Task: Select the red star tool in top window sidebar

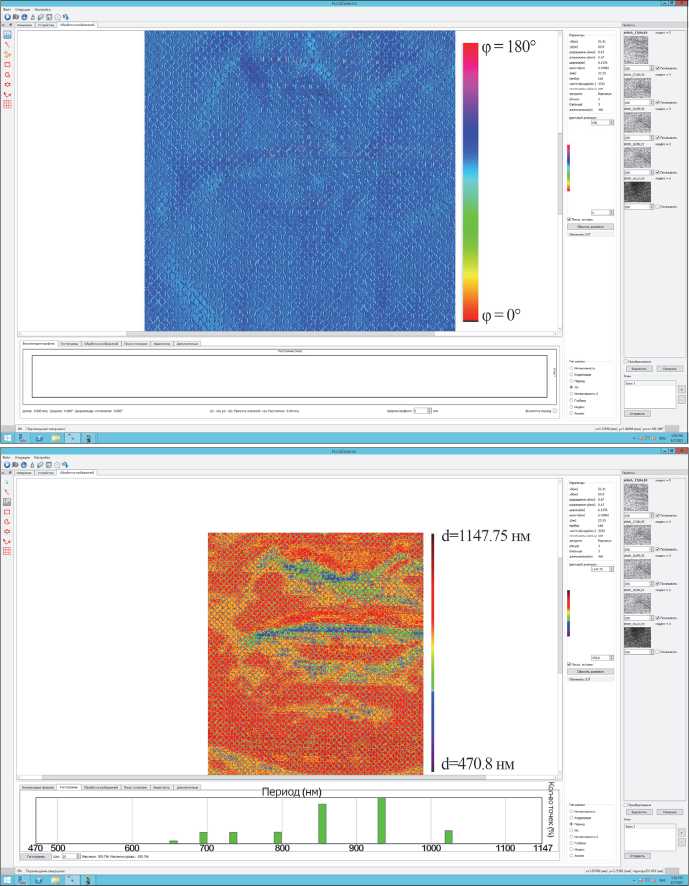Action: [x=7, y=84]
